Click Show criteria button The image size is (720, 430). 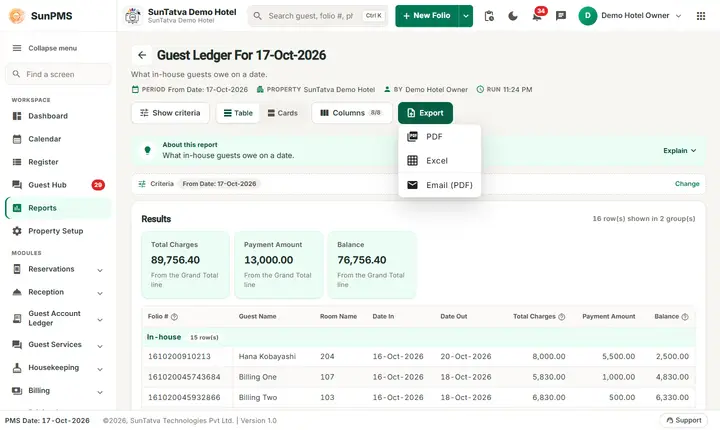(170, 113)
